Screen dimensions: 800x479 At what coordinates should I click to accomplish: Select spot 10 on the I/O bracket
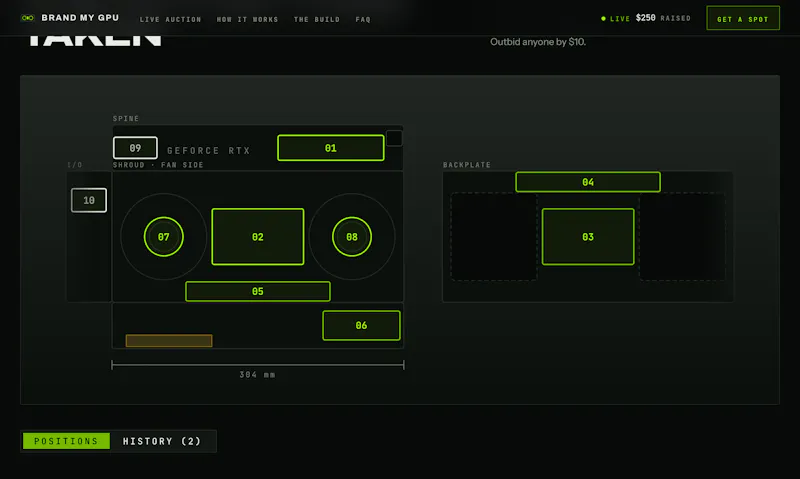tap(89, 200)
